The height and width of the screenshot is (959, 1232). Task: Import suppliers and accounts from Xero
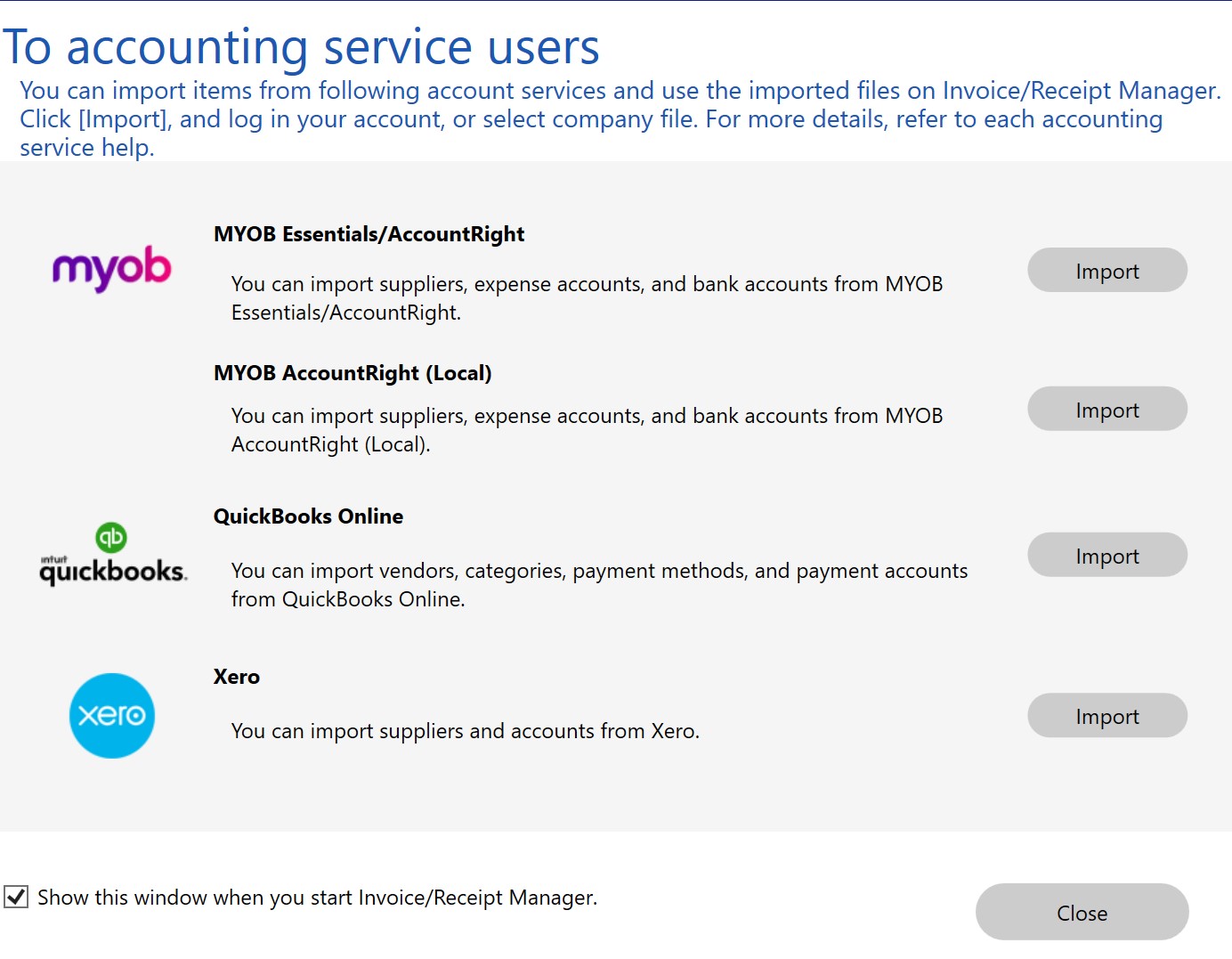[x=1106, y=716]
